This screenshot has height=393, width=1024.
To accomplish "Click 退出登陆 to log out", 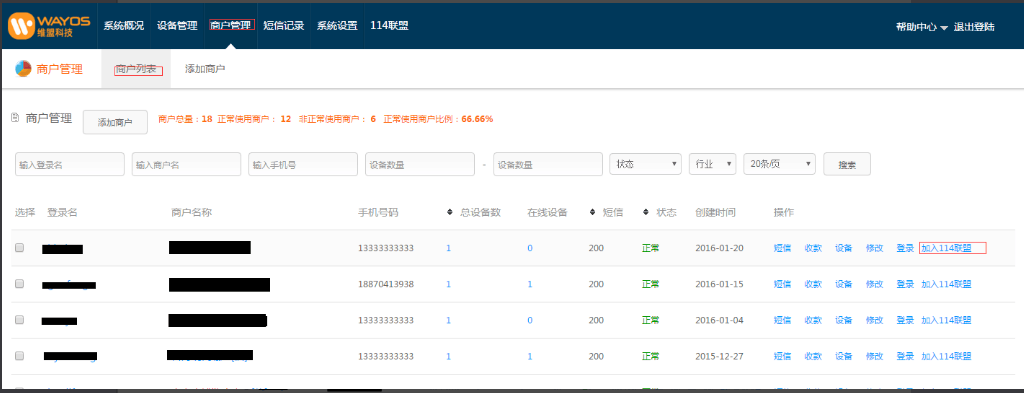I will [974, 27].
